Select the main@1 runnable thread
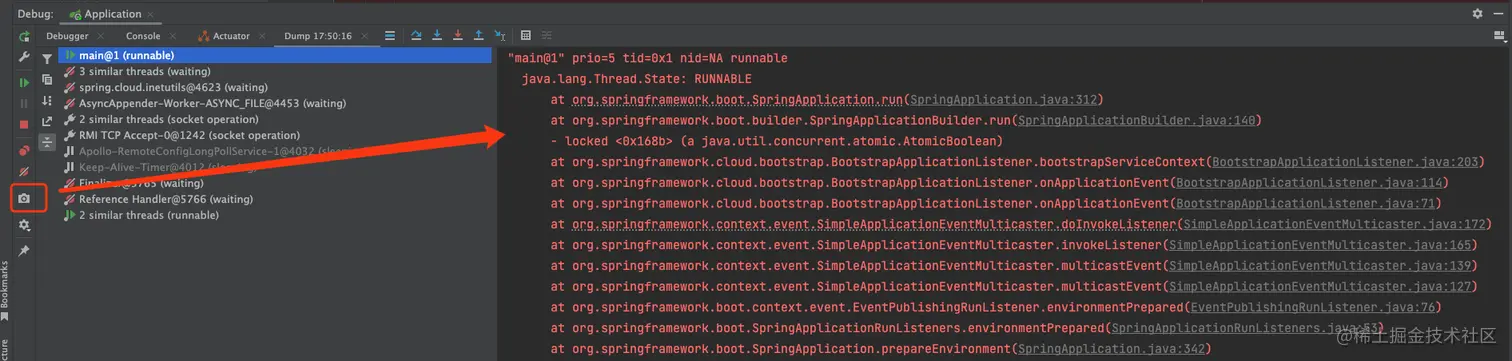Image resolution: width=1512 pixels, height=361 pixels. [x=275, y=55]
